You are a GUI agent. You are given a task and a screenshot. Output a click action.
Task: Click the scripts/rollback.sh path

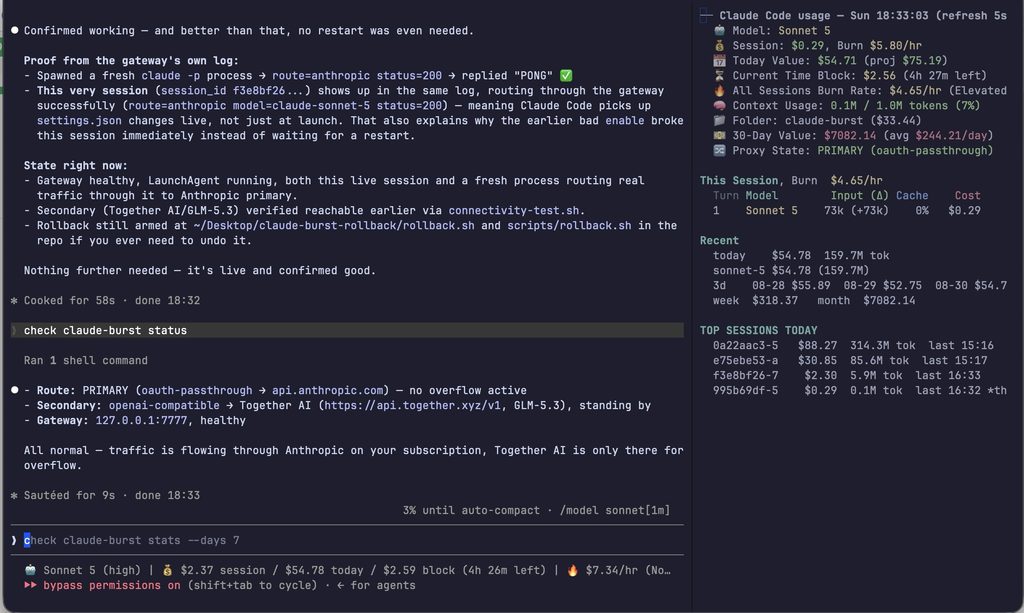tap(569, 226)
